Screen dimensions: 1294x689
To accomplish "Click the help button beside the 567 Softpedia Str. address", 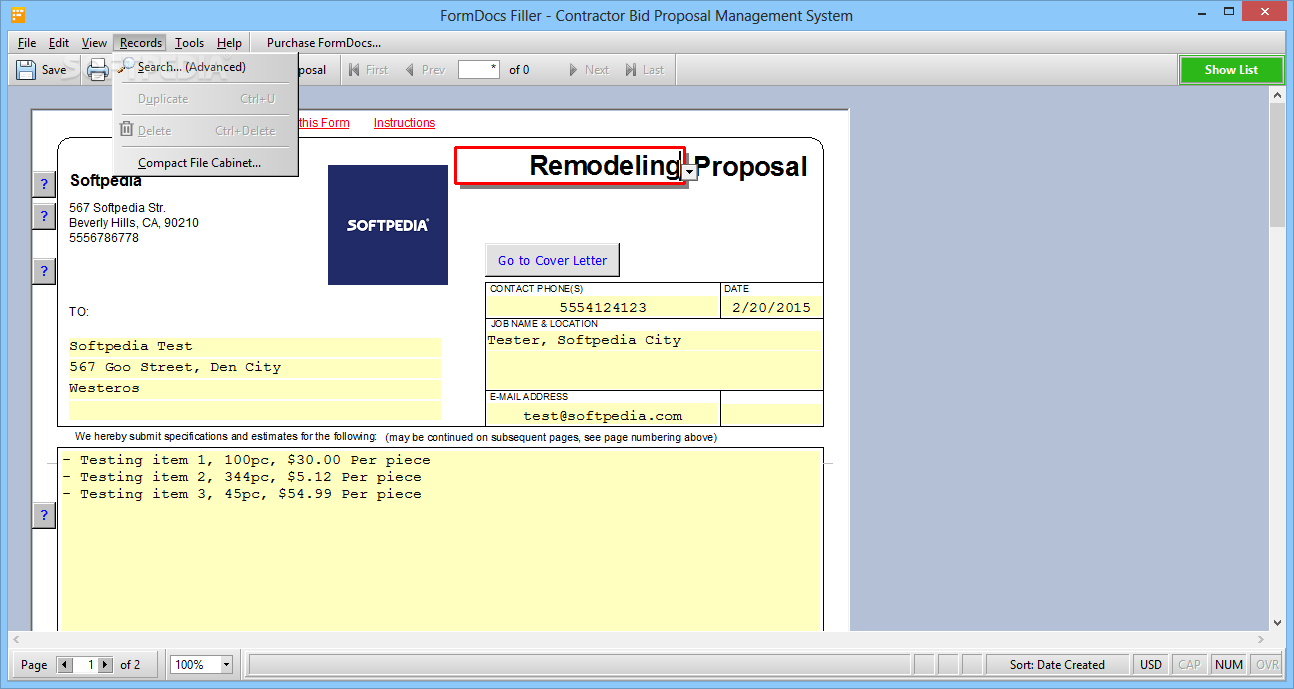I will coord(44,216).
